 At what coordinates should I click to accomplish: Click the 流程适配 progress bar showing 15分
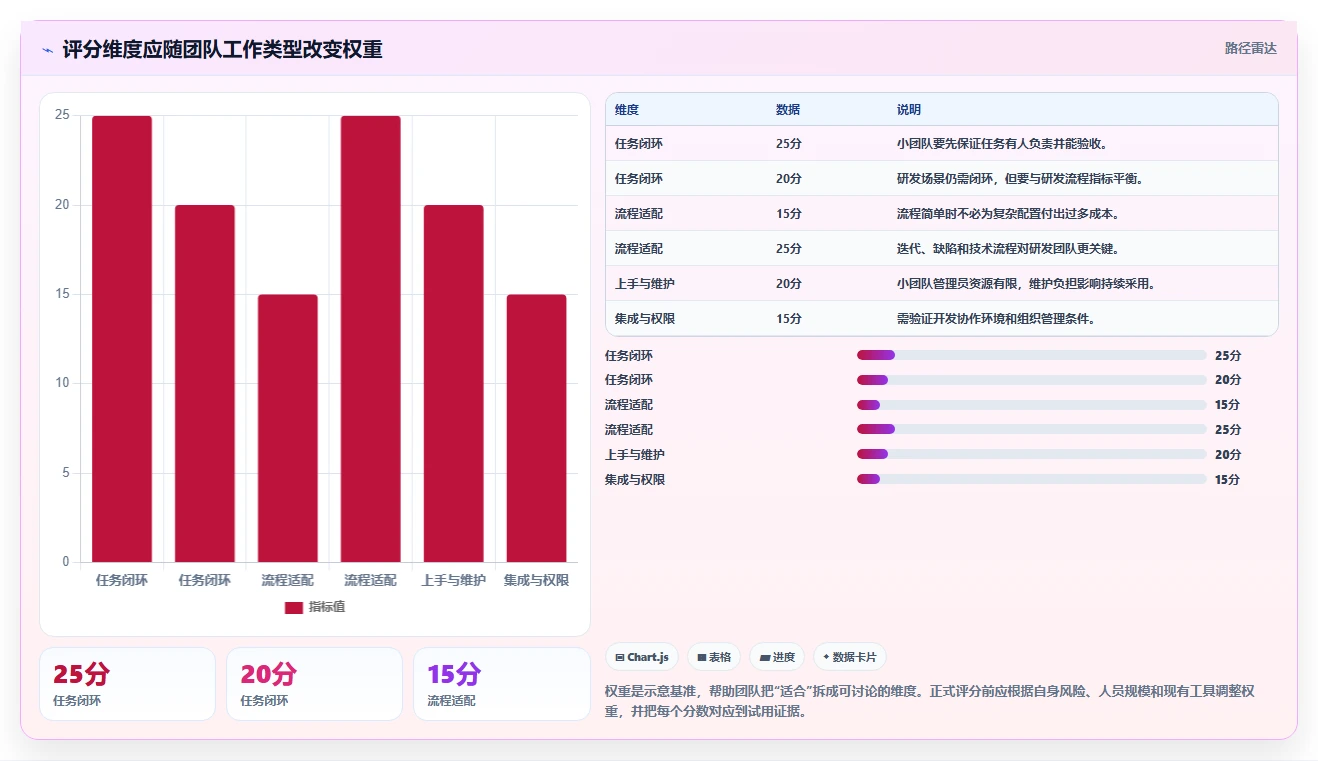point(1031,405)
